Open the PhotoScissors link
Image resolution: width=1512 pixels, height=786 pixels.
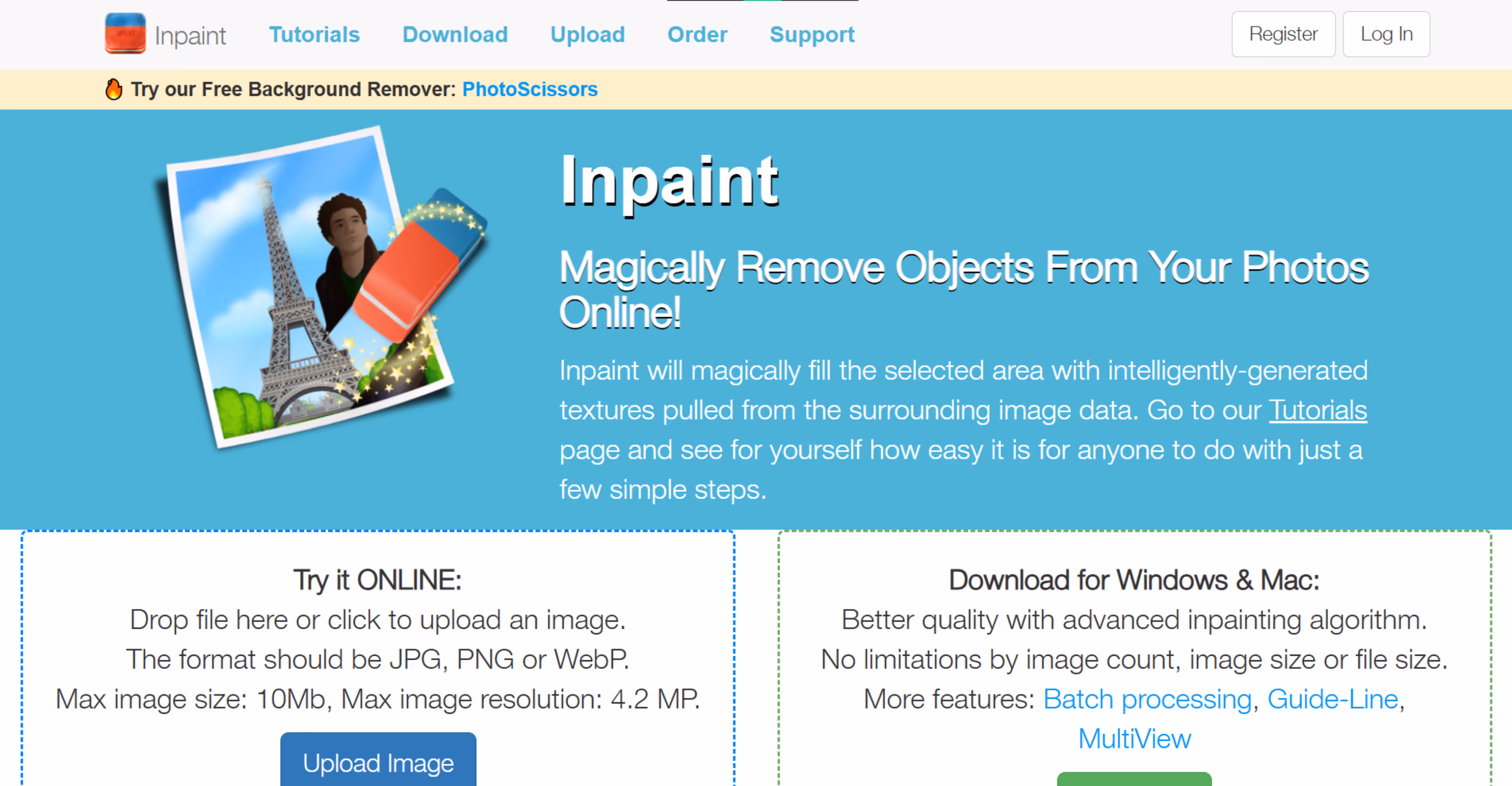click(x=529, y=89)
